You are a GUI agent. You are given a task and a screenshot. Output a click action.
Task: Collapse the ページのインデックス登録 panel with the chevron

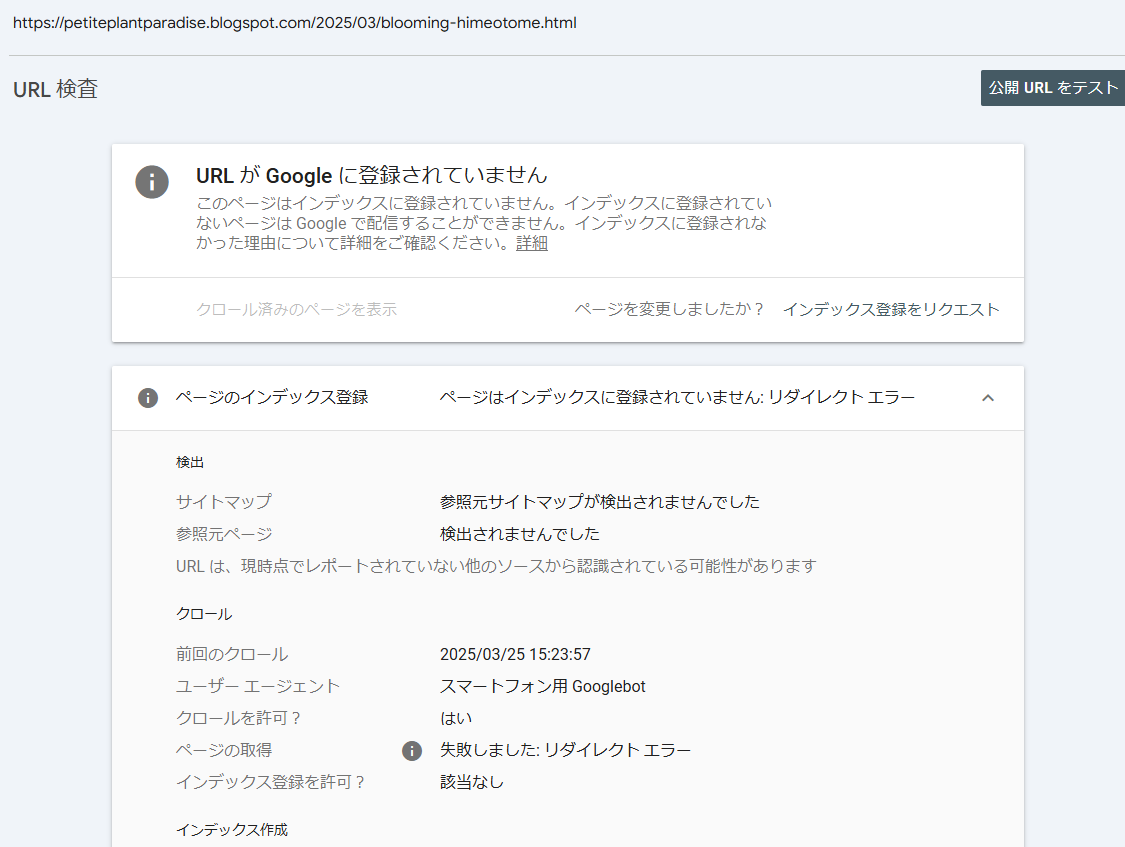point(988,397)
